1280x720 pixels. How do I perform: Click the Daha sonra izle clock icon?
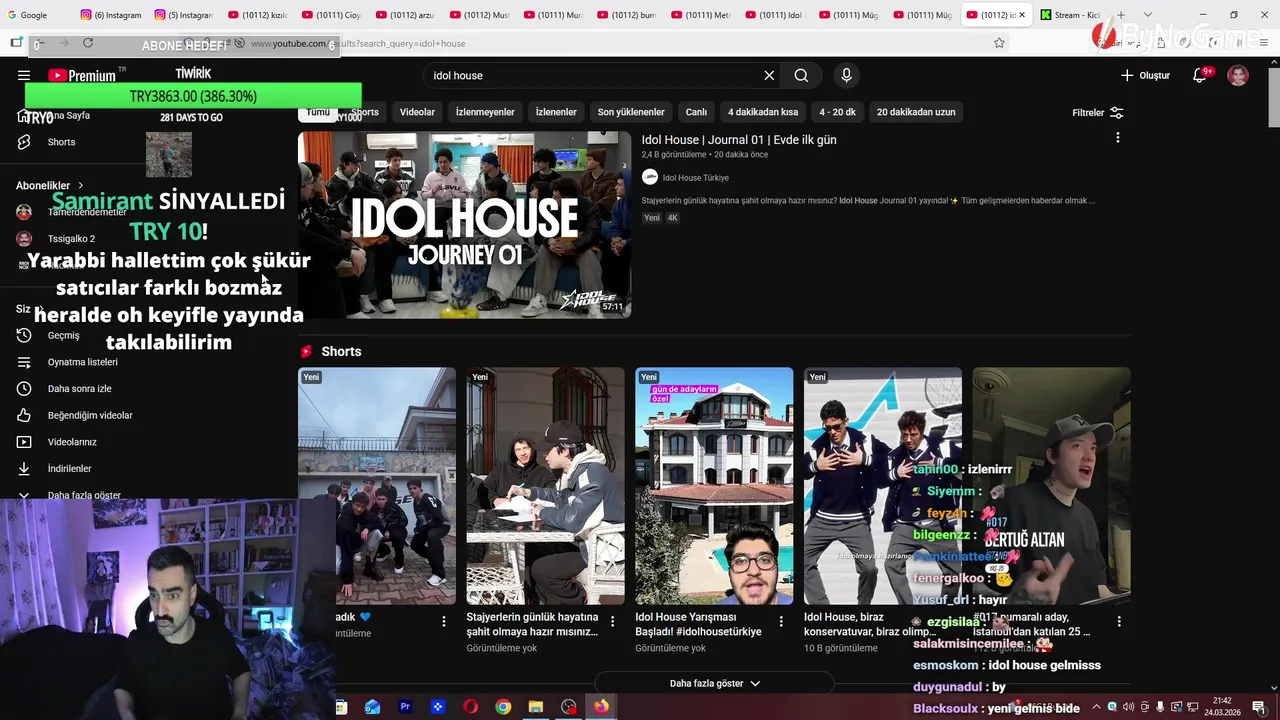24,389
